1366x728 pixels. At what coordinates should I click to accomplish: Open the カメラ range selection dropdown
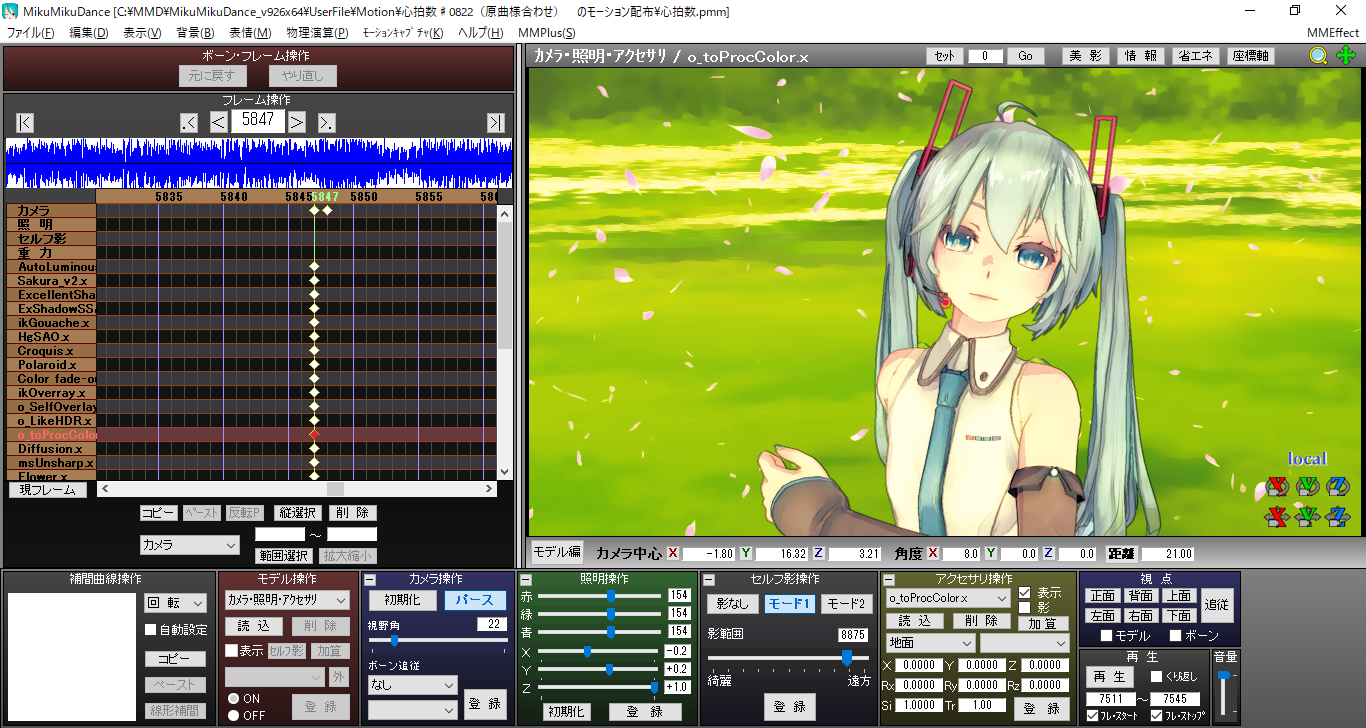(190, 545)
